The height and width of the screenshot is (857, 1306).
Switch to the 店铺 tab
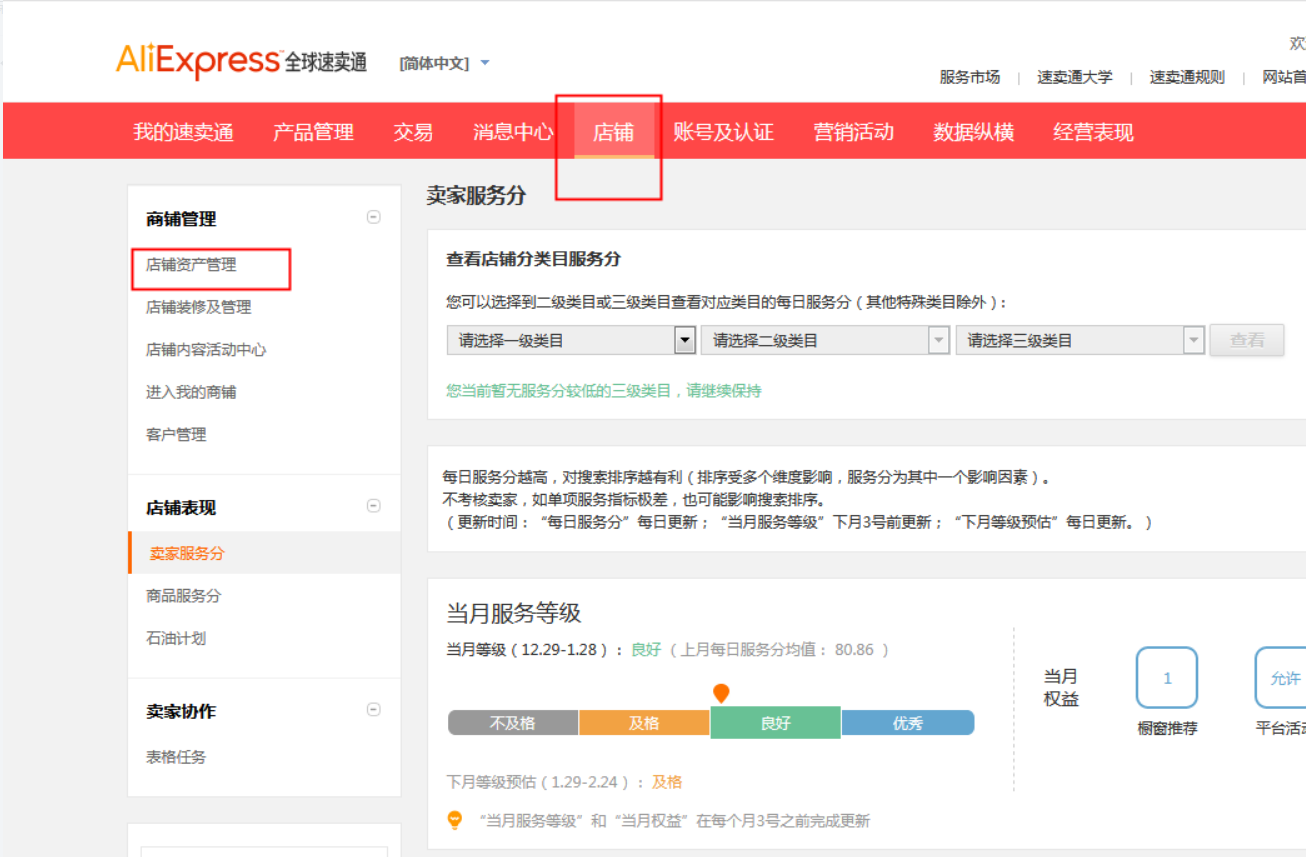point(614,132)
